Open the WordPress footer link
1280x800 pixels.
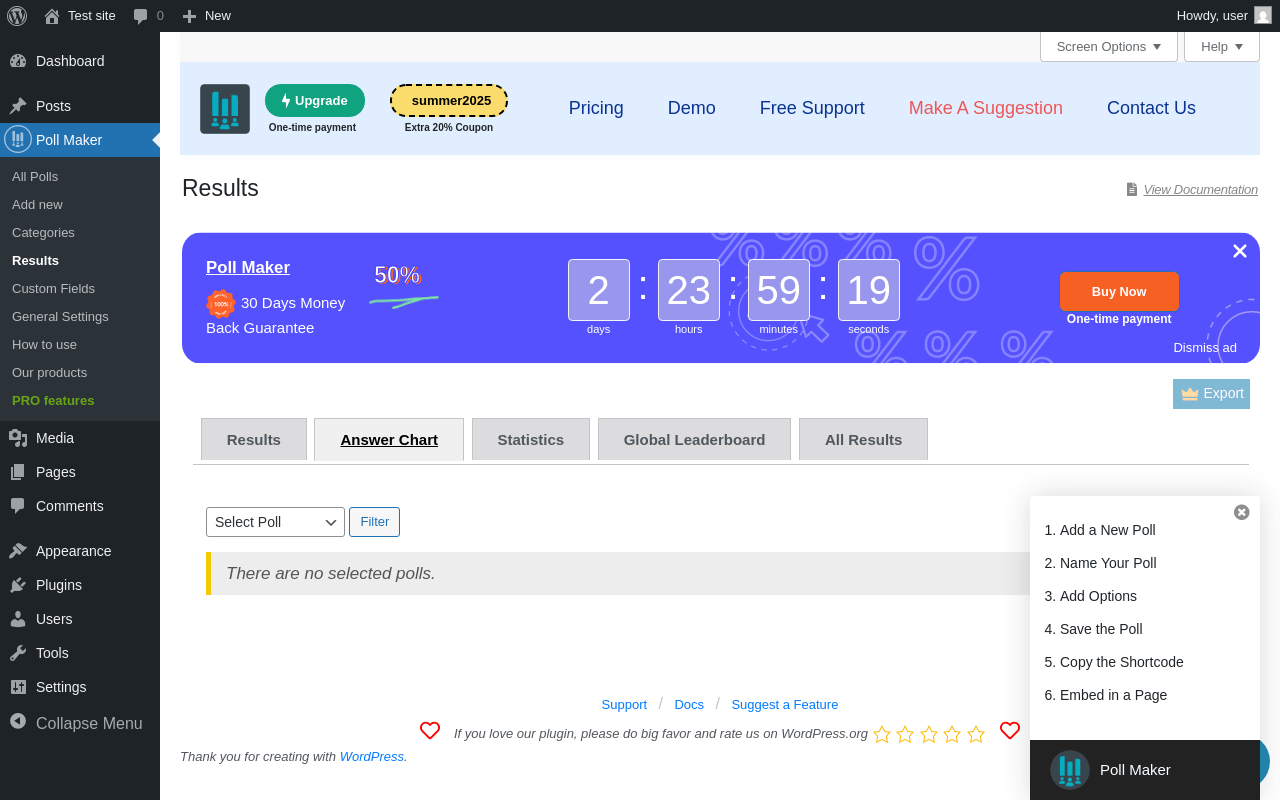(x=372, y=756)
